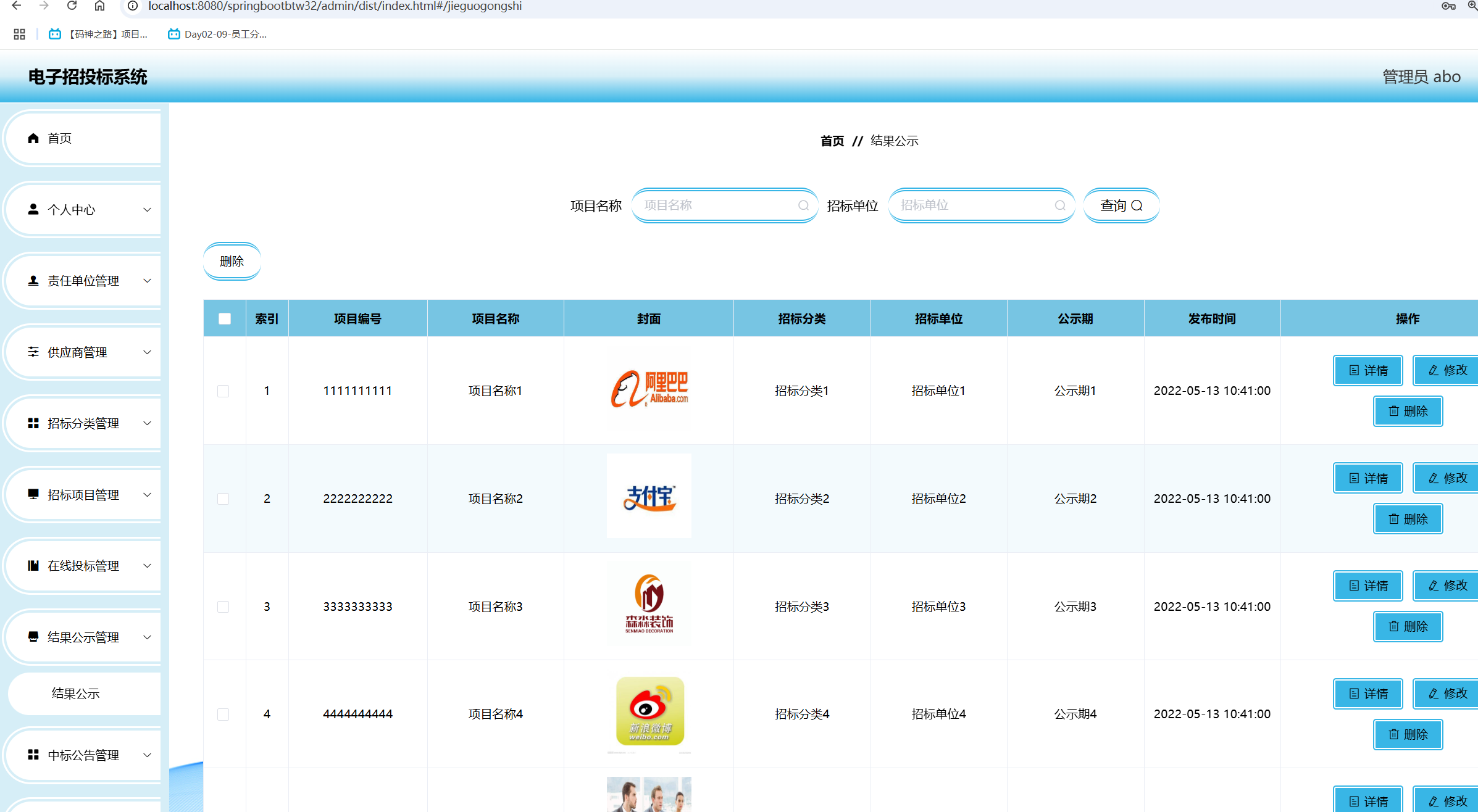1478x812 pixels.
Task: Click the 管理员 abo user label
Action: tap(1421, 77)
